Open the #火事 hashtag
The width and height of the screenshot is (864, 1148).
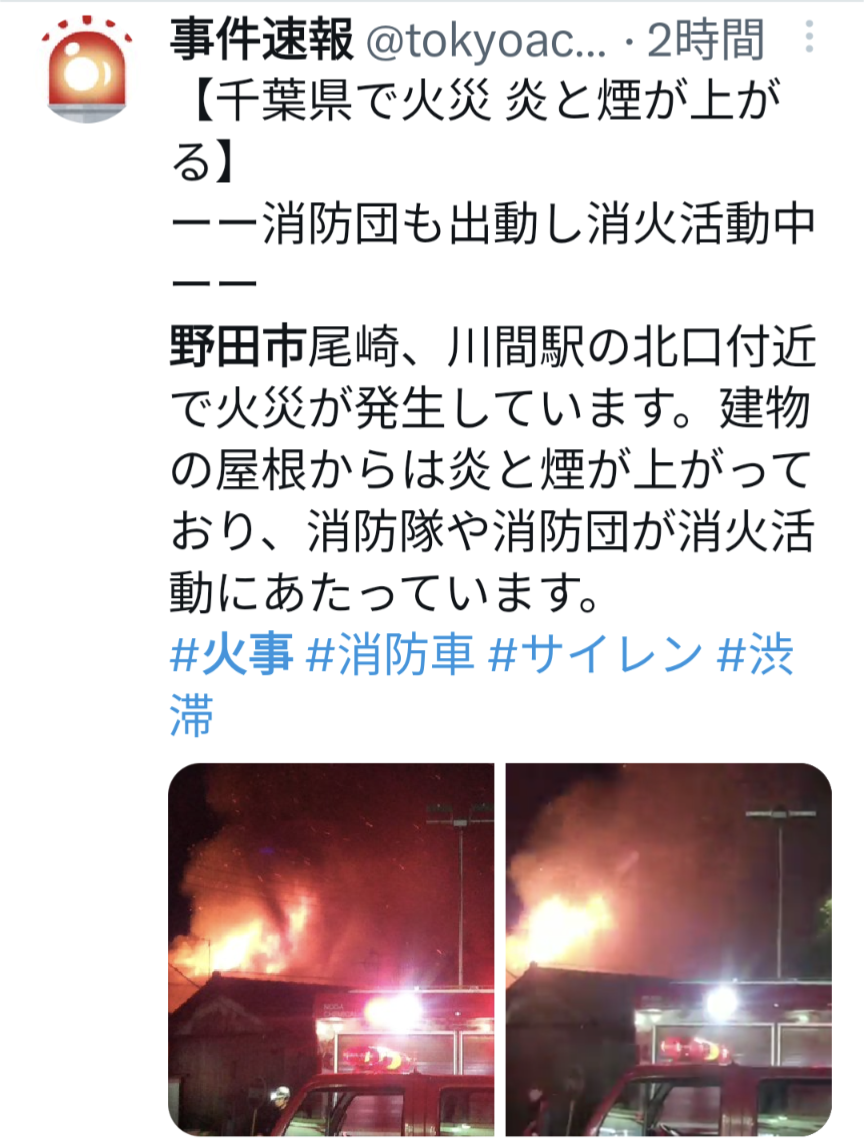coord(232,654)
